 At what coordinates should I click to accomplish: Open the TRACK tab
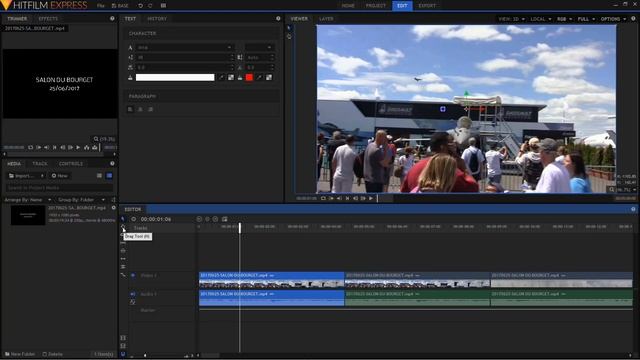pos(40,164)
